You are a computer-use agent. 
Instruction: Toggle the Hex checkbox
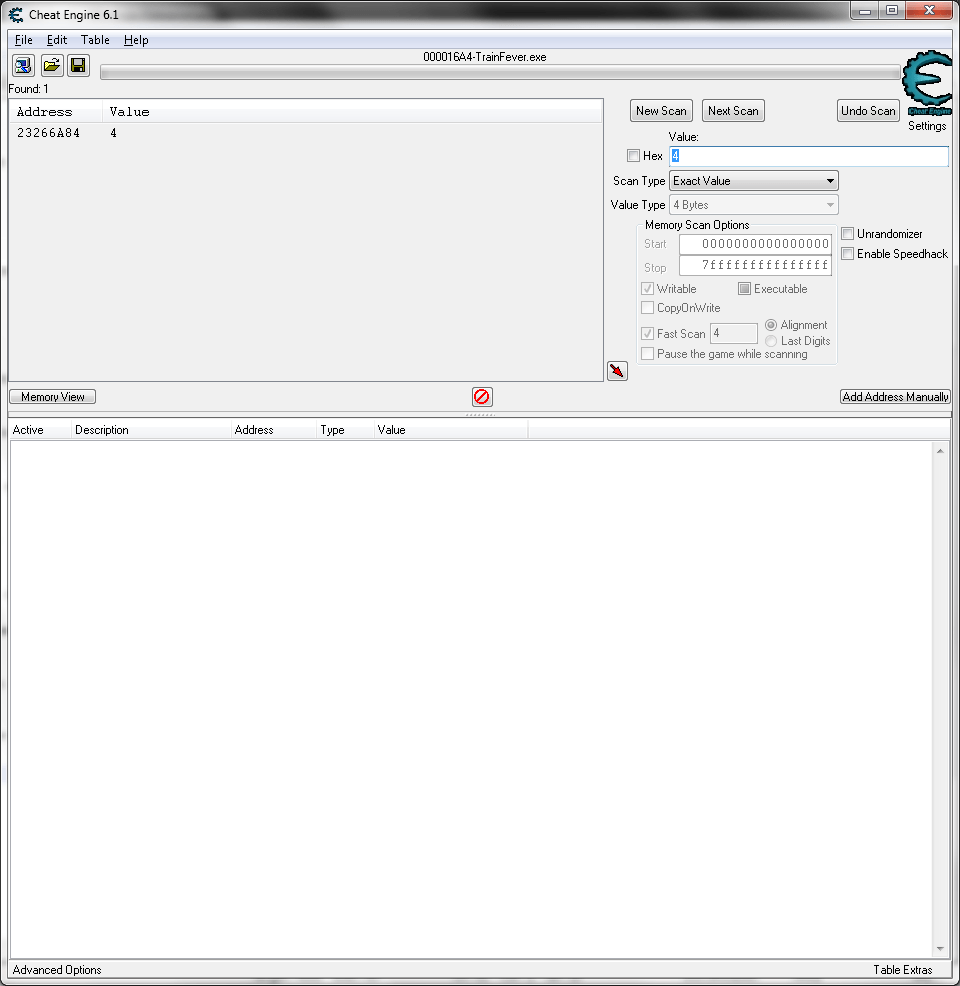(x=633, y=156)
